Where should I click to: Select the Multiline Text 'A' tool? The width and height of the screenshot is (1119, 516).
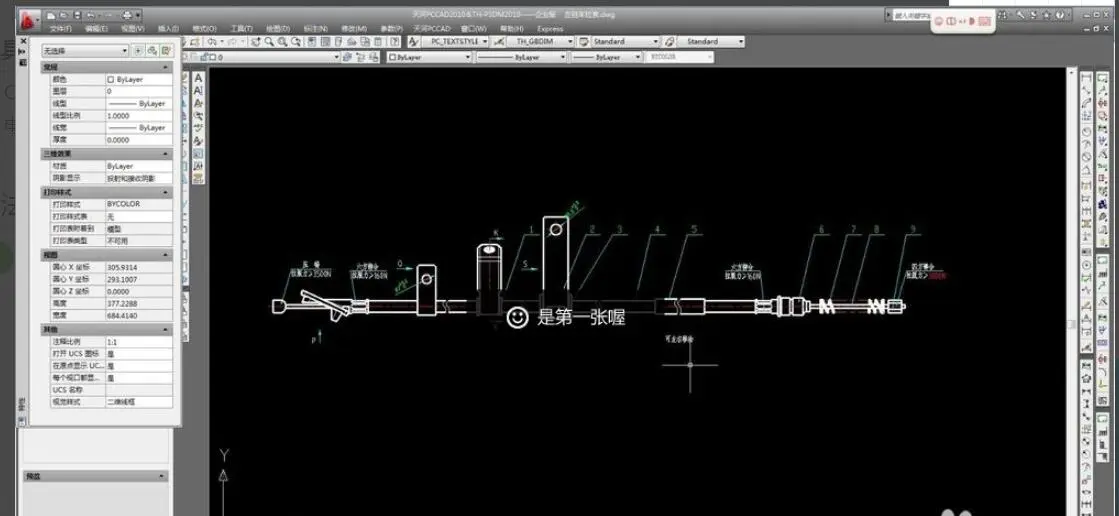[198, 77]
